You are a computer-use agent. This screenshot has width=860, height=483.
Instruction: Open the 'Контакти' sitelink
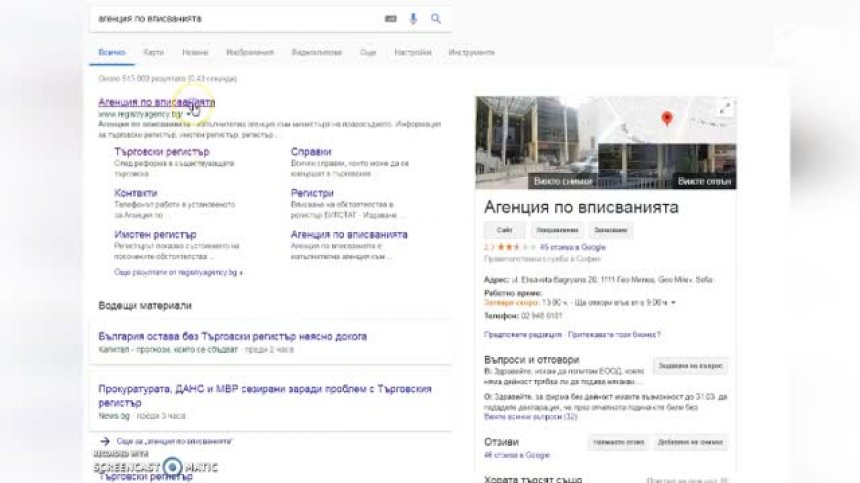[135, 193]
